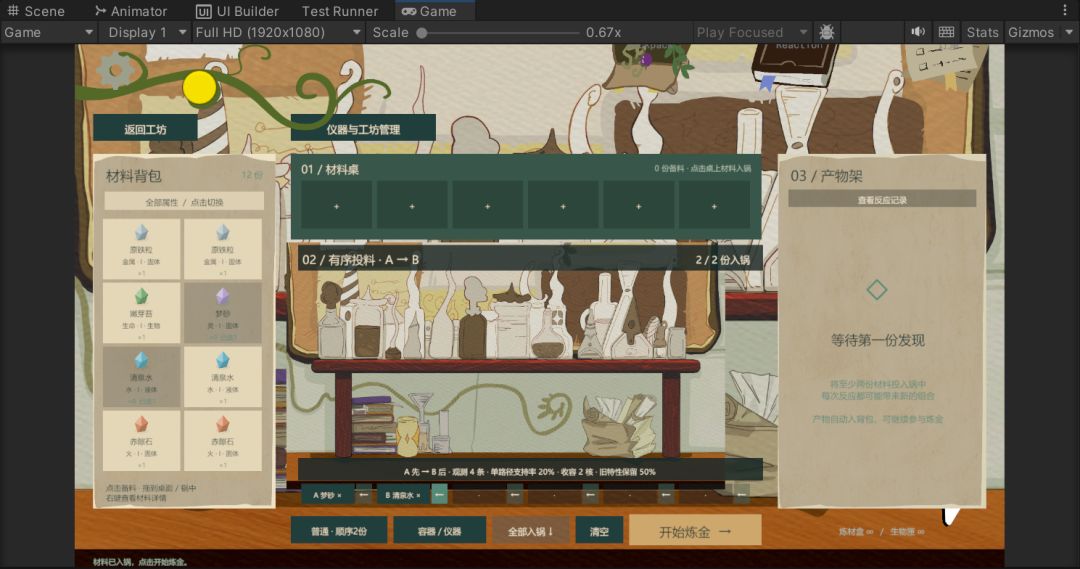The height and width of the screenshot is (569, 1080).
Task: Open the Play Focused dropdown
Action: click(751, 32)
